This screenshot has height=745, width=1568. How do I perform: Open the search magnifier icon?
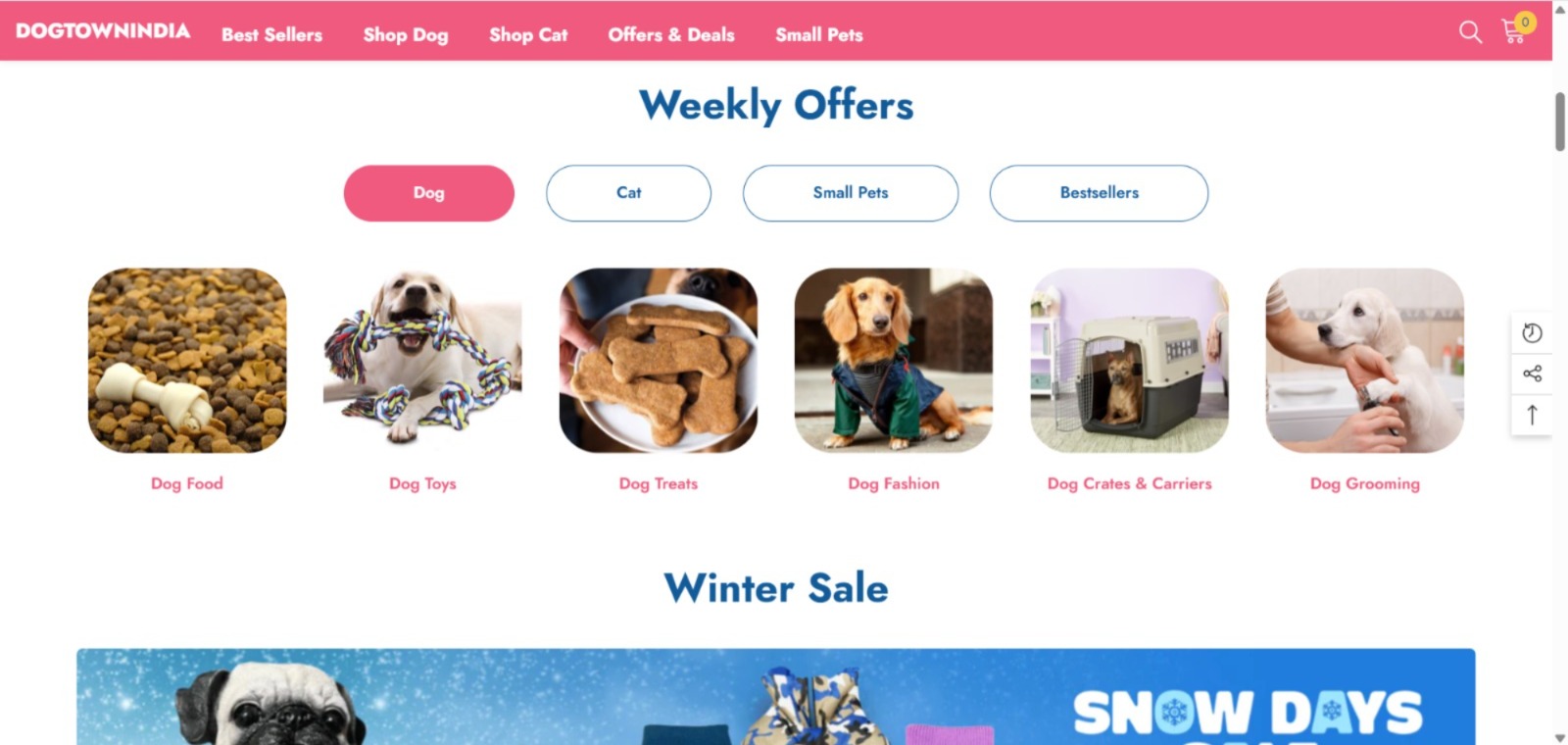pos(1470,32)
